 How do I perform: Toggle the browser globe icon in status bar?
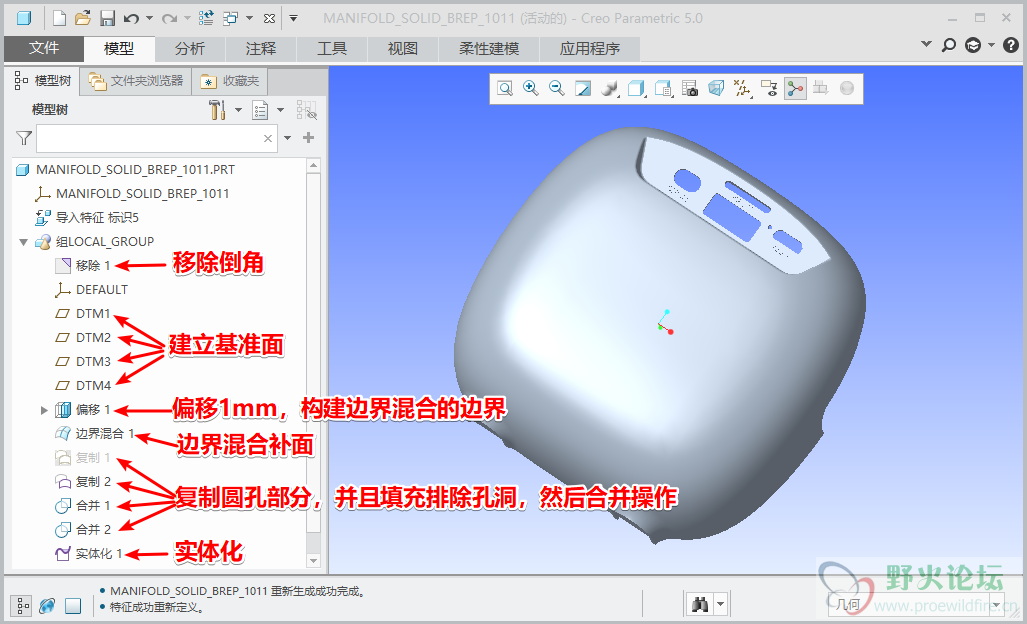pyautogui.click(x=47, y=606)
